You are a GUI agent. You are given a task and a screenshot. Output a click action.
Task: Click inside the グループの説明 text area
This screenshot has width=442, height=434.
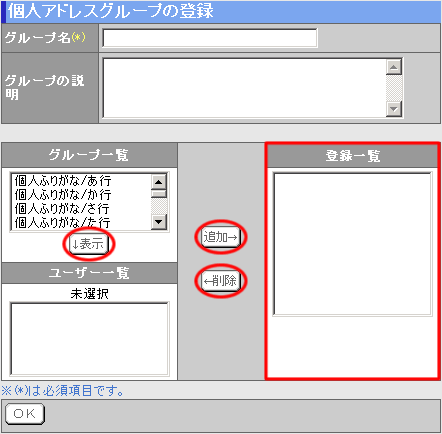[245, 88]
